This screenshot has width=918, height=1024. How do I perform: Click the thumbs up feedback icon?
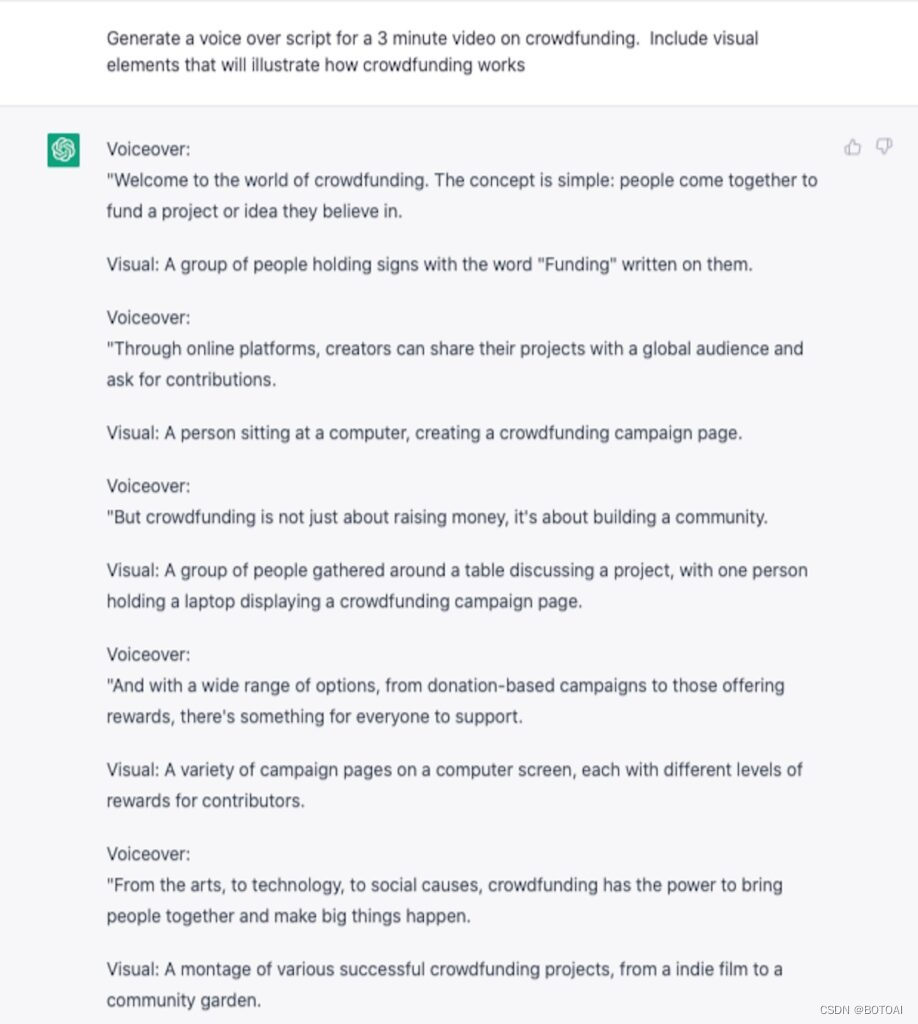click(x=852, y=148)
